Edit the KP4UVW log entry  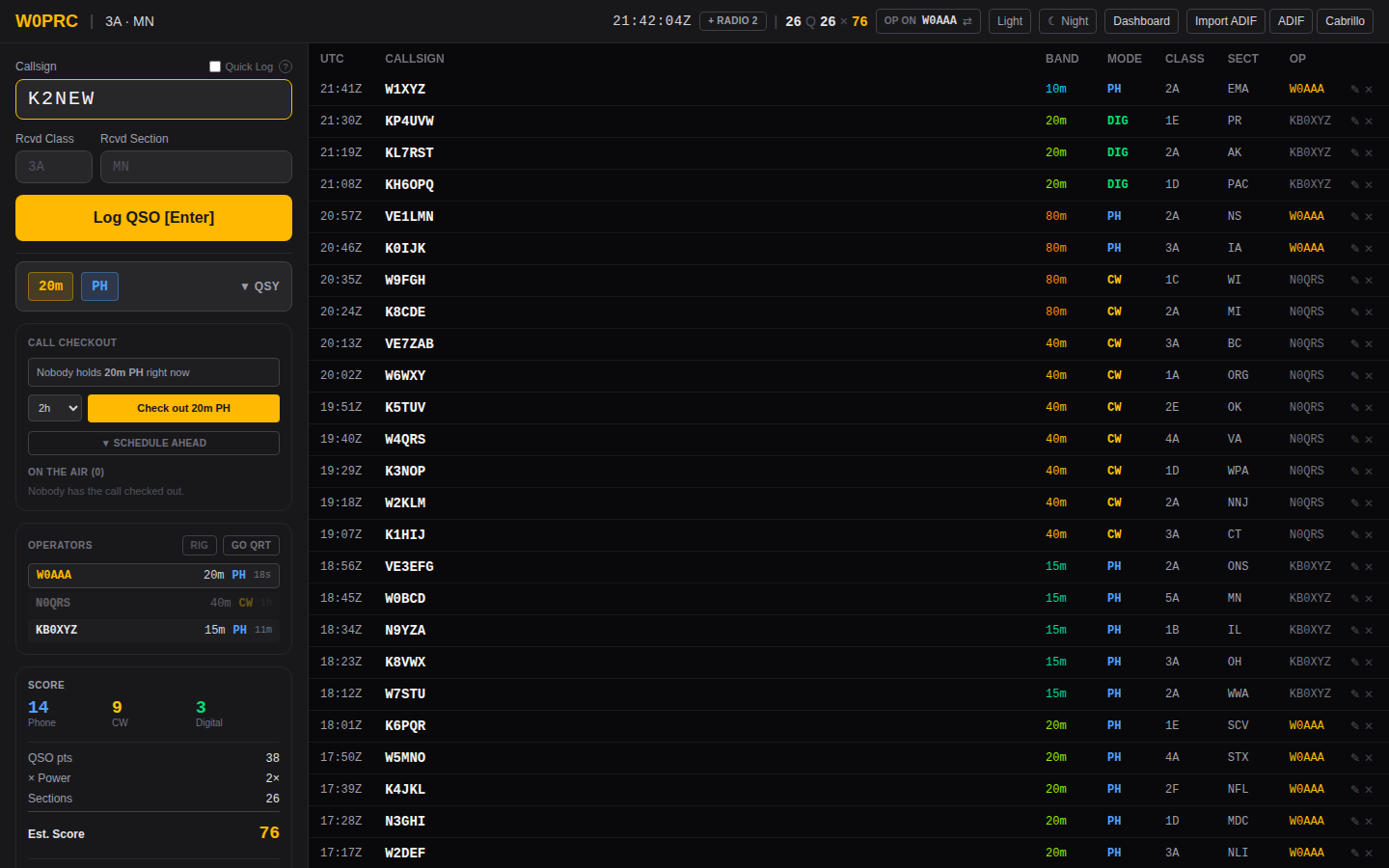tap(1354, 122)
